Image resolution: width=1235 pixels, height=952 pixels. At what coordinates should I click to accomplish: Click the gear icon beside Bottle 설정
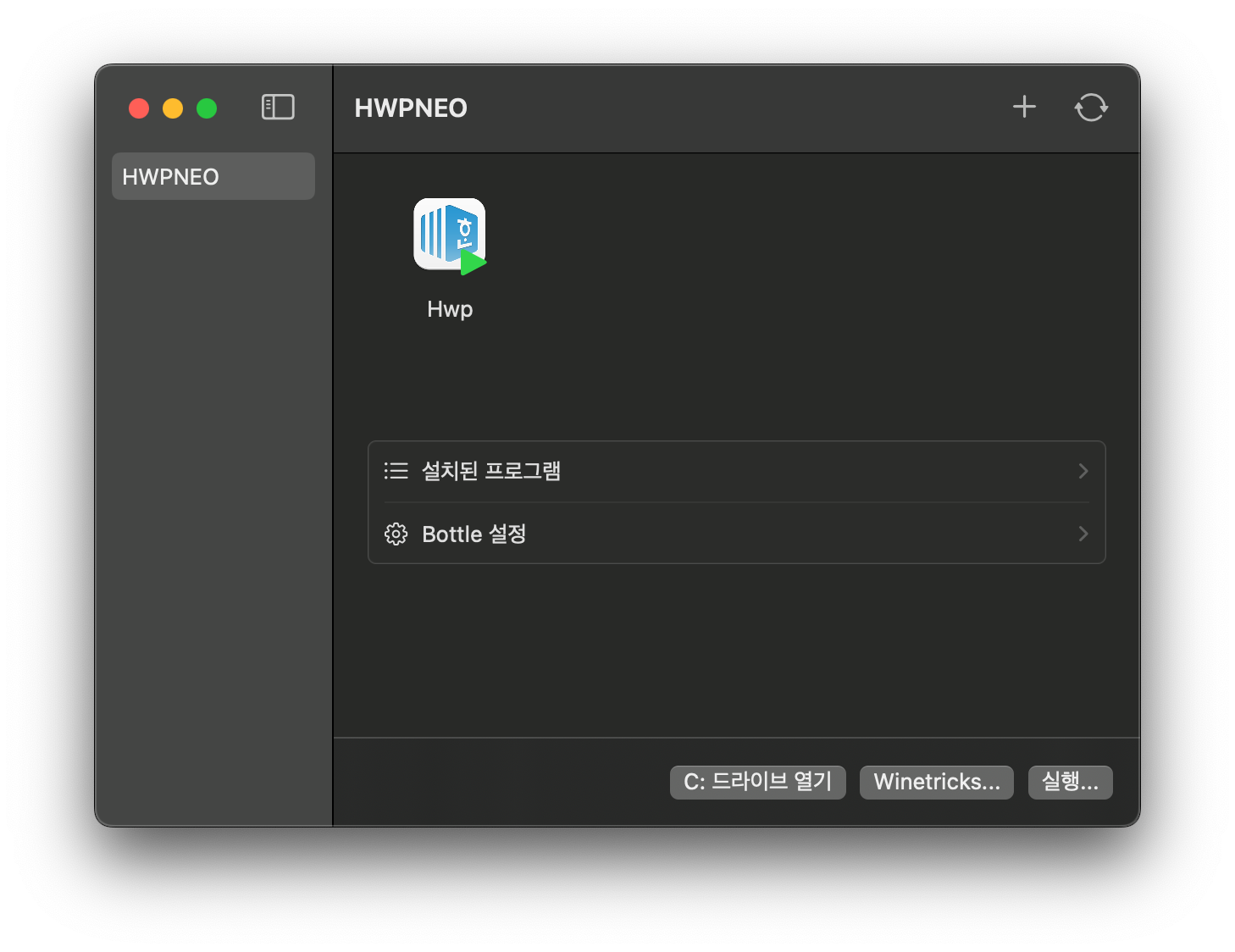(x=396, y=534)
